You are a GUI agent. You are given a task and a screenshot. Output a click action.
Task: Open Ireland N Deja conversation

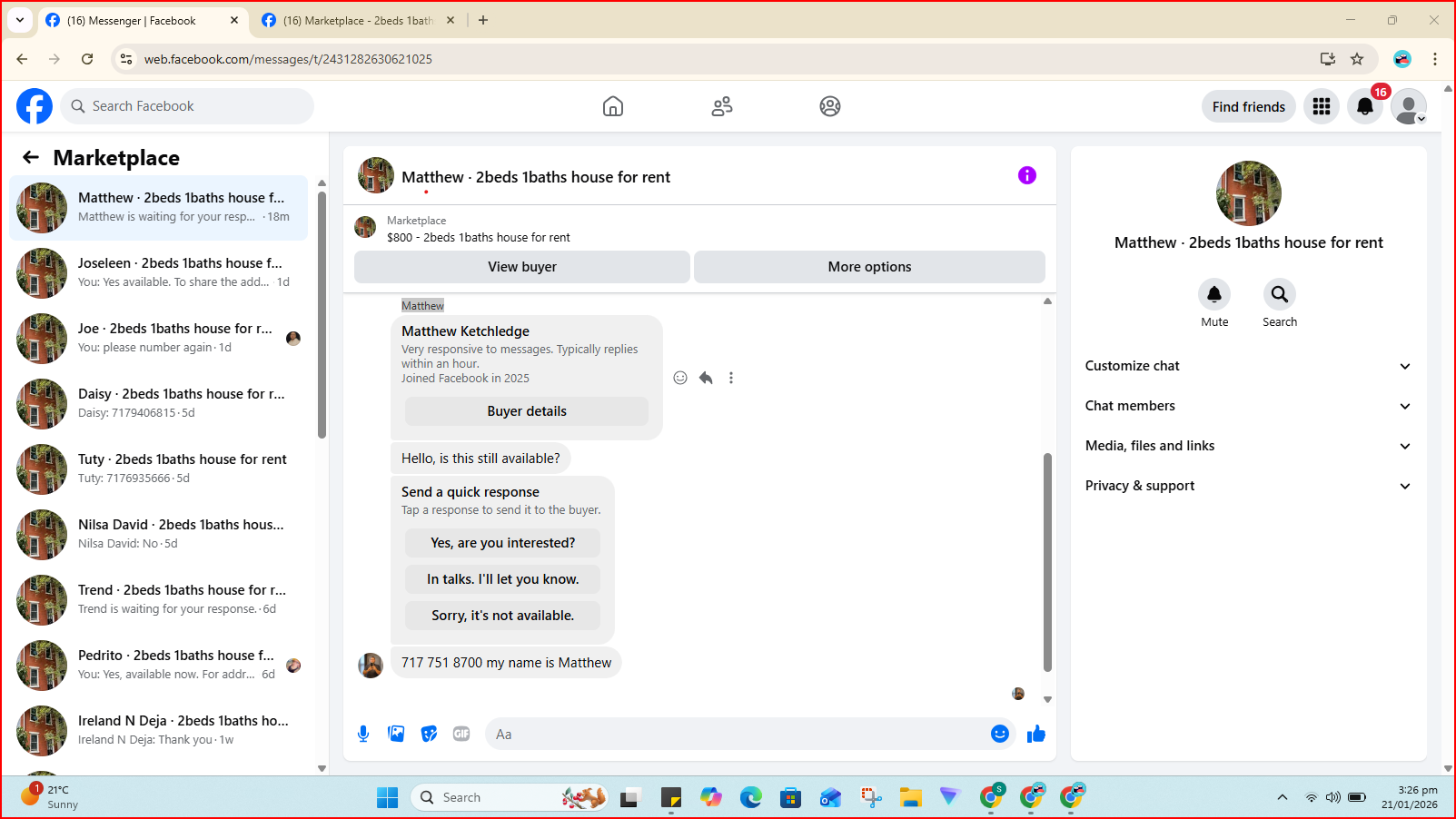tap(159, 731)
